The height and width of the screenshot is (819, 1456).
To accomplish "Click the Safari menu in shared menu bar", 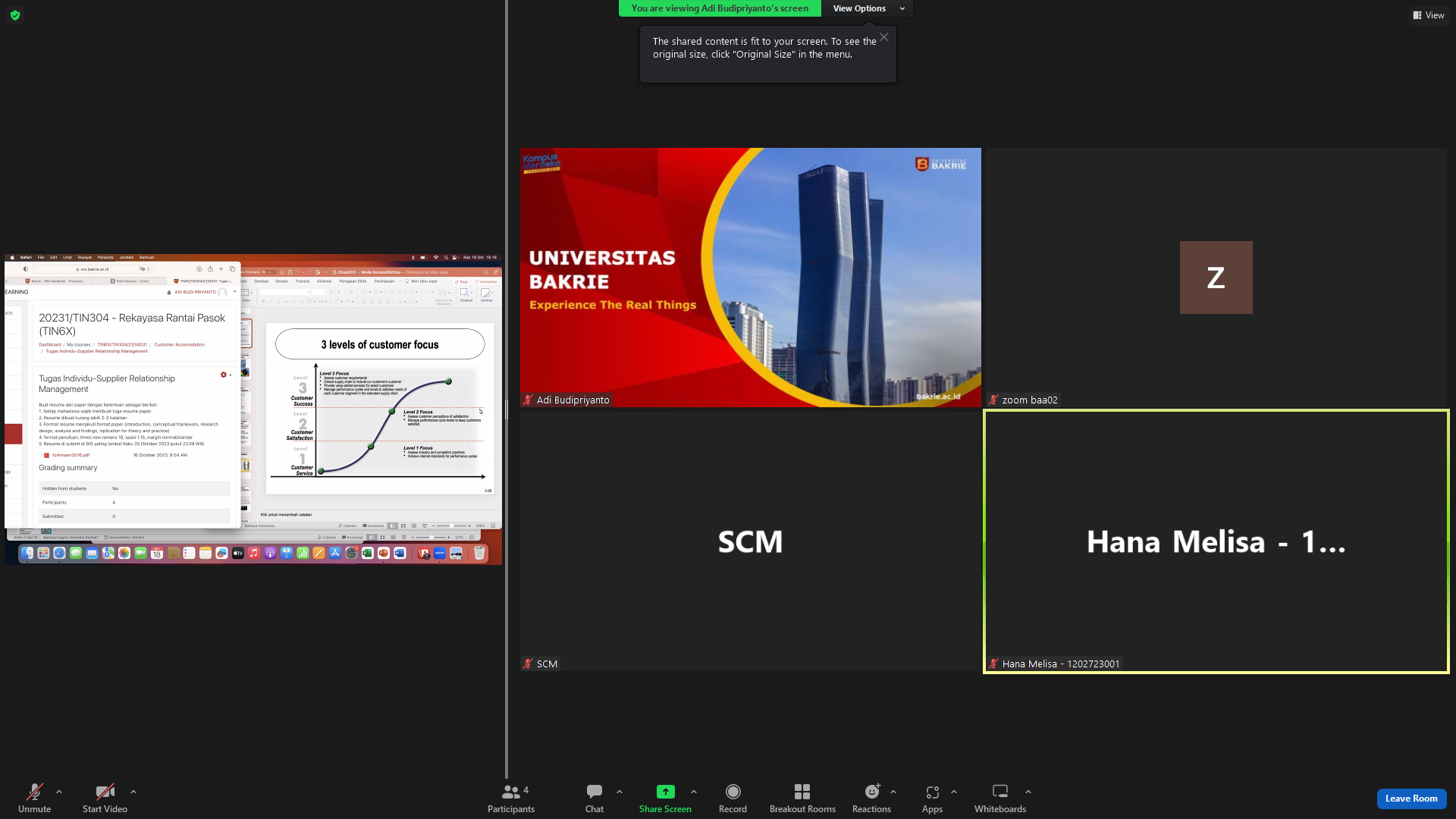I will [26, 257].
